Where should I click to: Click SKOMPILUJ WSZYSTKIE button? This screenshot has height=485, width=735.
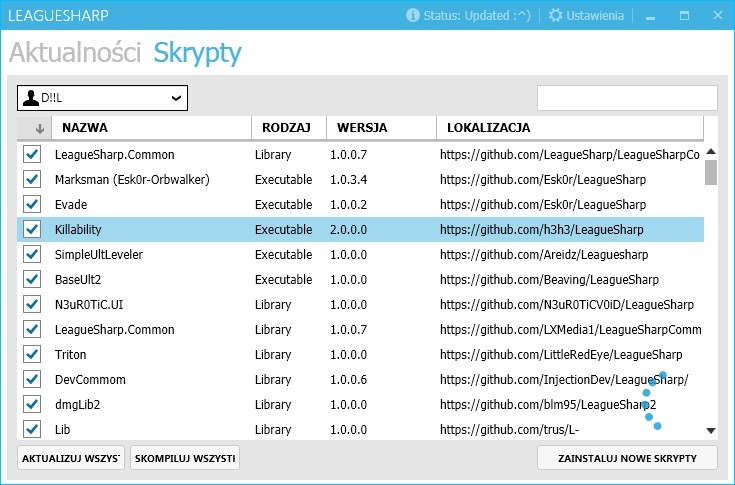[185, 458]
